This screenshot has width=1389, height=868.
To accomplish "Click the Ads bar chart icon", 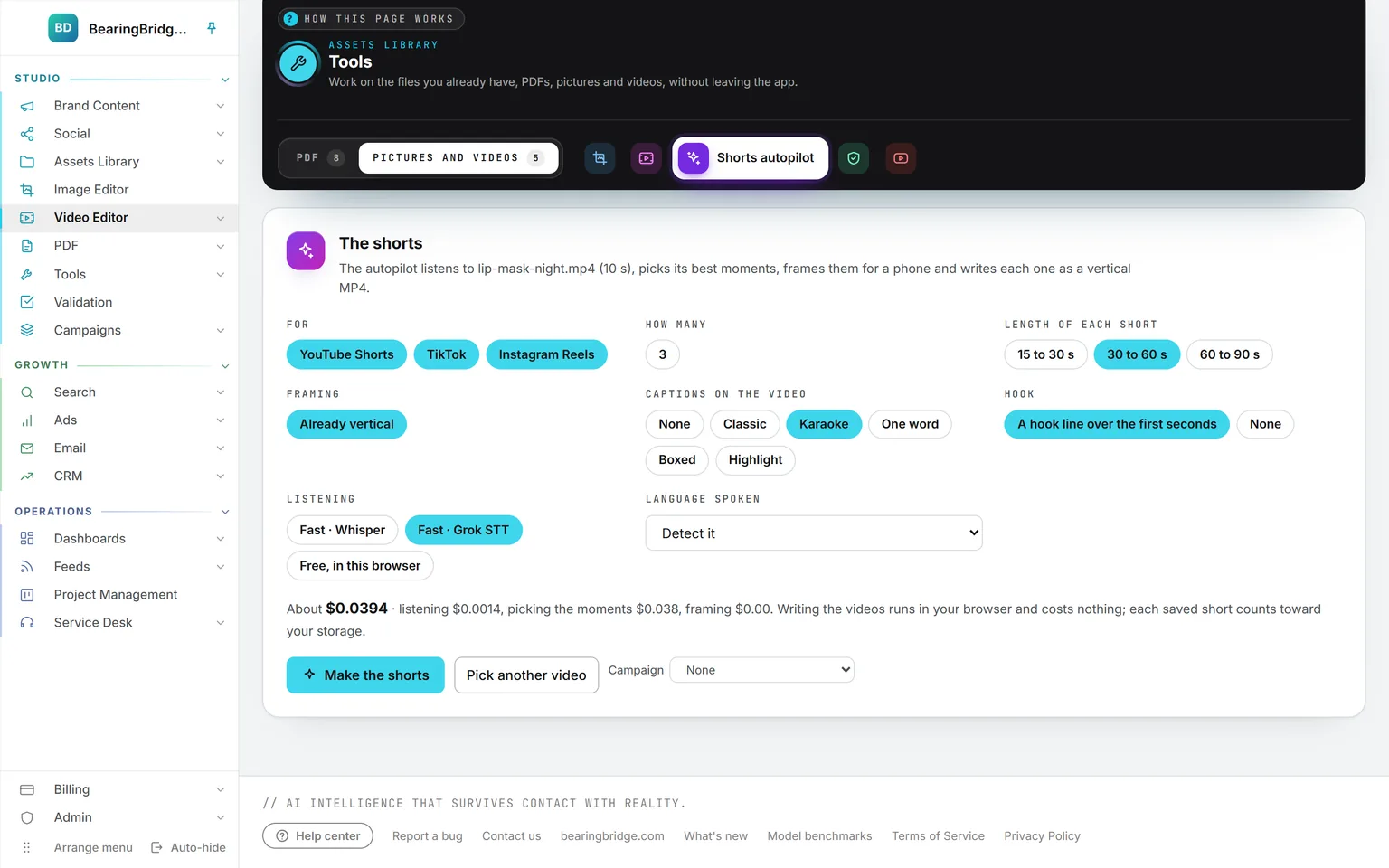I will (27, 420).
